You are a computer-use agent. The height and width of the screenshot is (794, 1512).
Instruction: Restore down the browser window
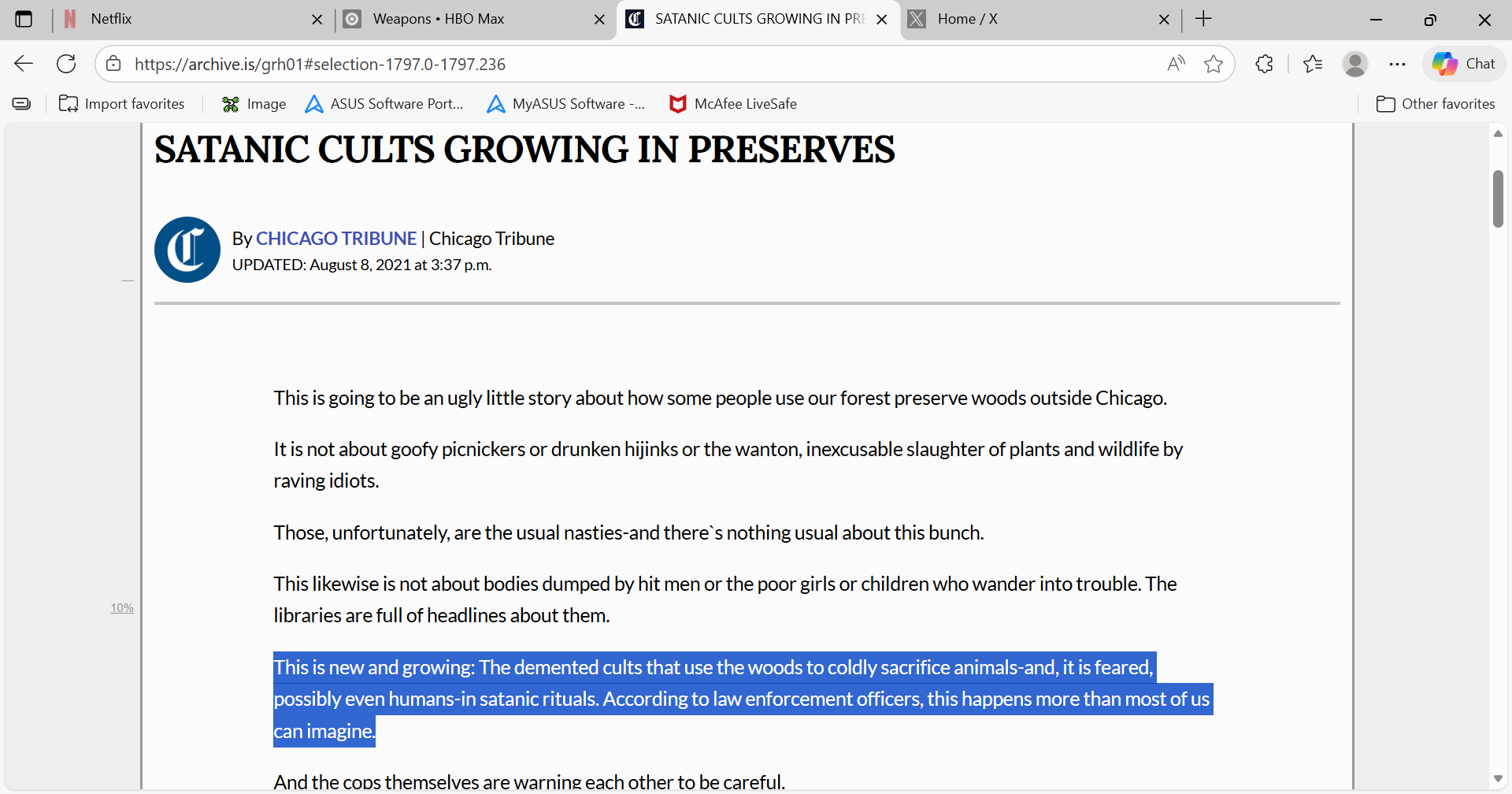tap(1430, 20)
